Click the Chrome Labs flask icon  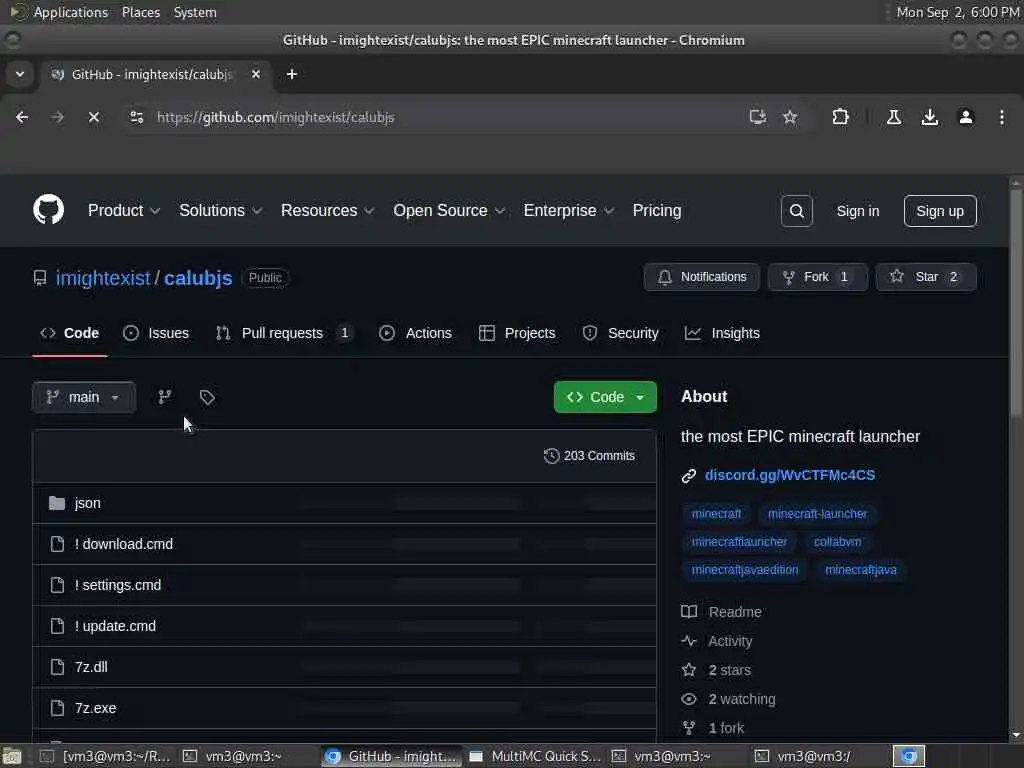pos(894,117)
